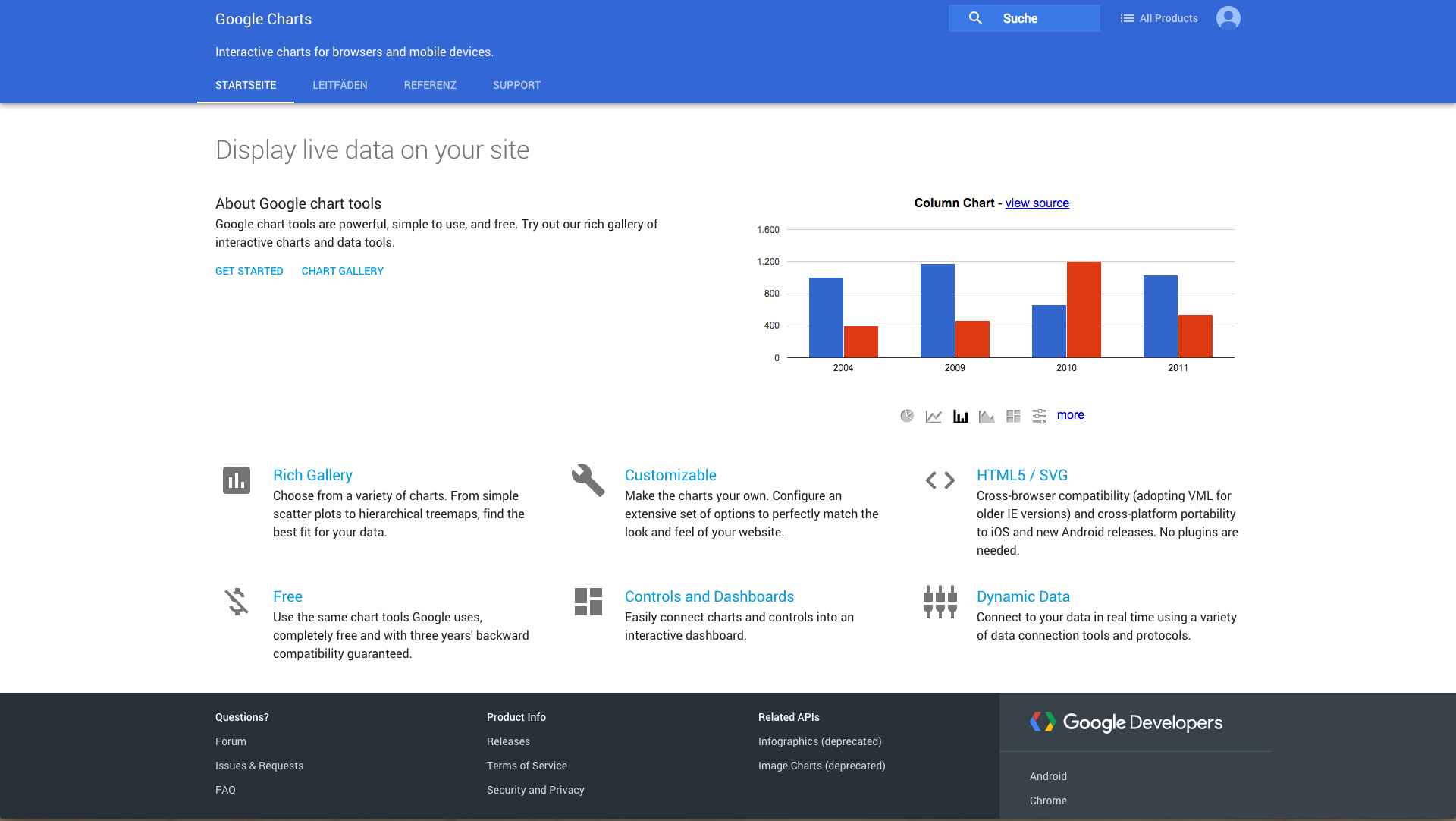Go to the SUPPORT tab
Image resolution: width=1456 pixels, height=821 pixels.
517,85
